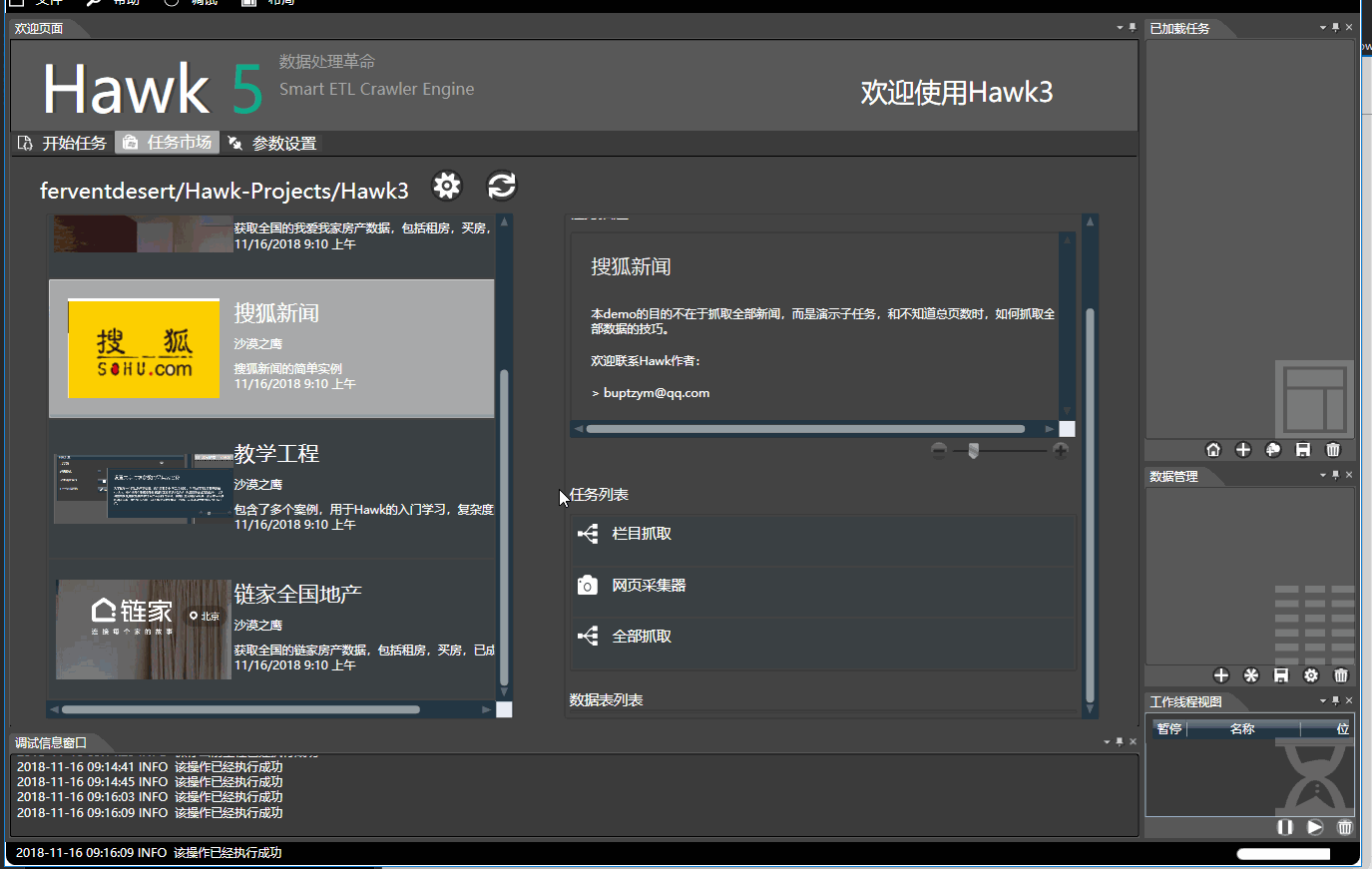Delete task with 已加载任务 trash icon
The width and height of the screenshot is (1372, 869).
(x=1333, y=450)
